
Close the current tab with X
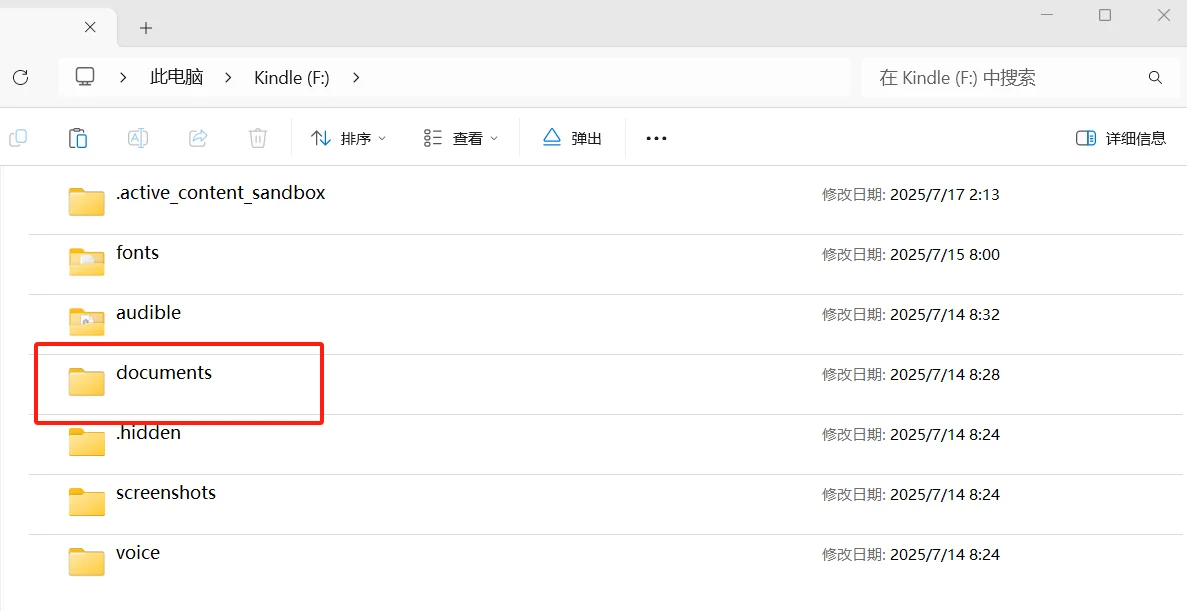(90, 27)
